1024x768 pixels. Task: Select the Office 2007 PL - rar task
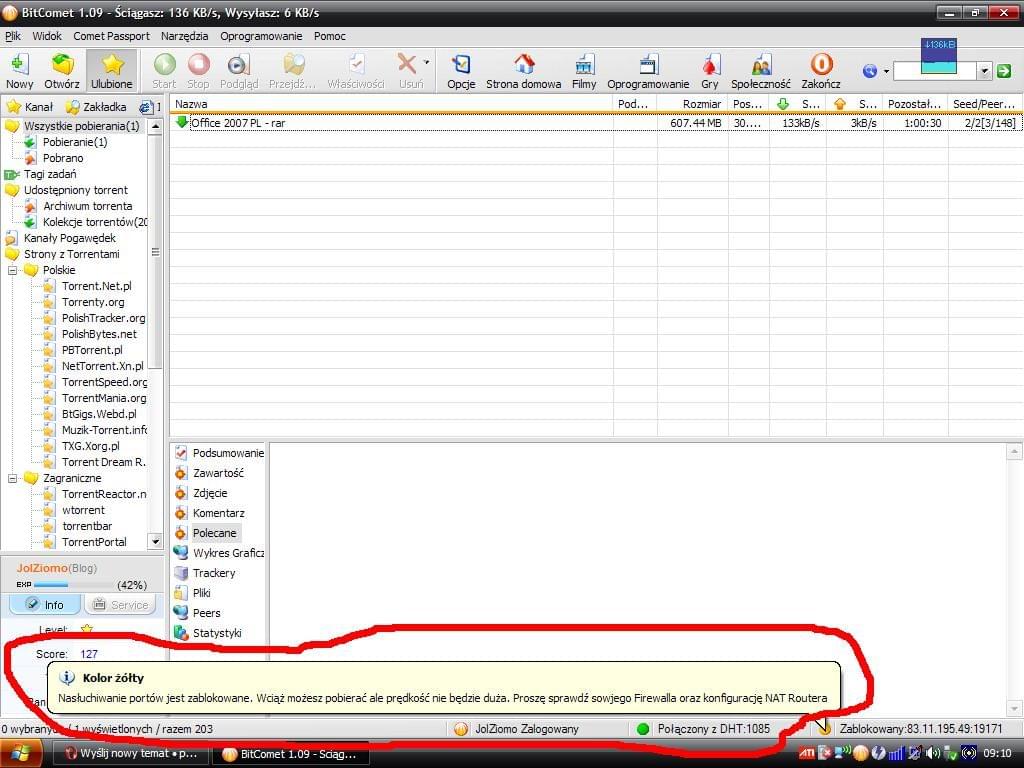pos(596,123)
